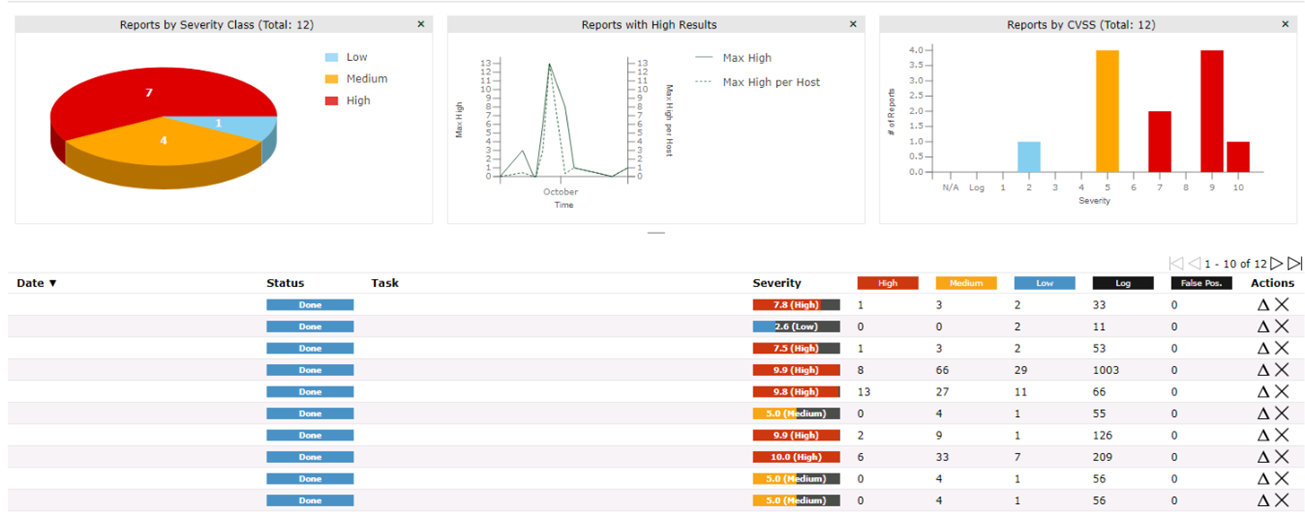Sort the table by Task column
The height and width of the screenshot is (512, 1305).
coord(385,283)
